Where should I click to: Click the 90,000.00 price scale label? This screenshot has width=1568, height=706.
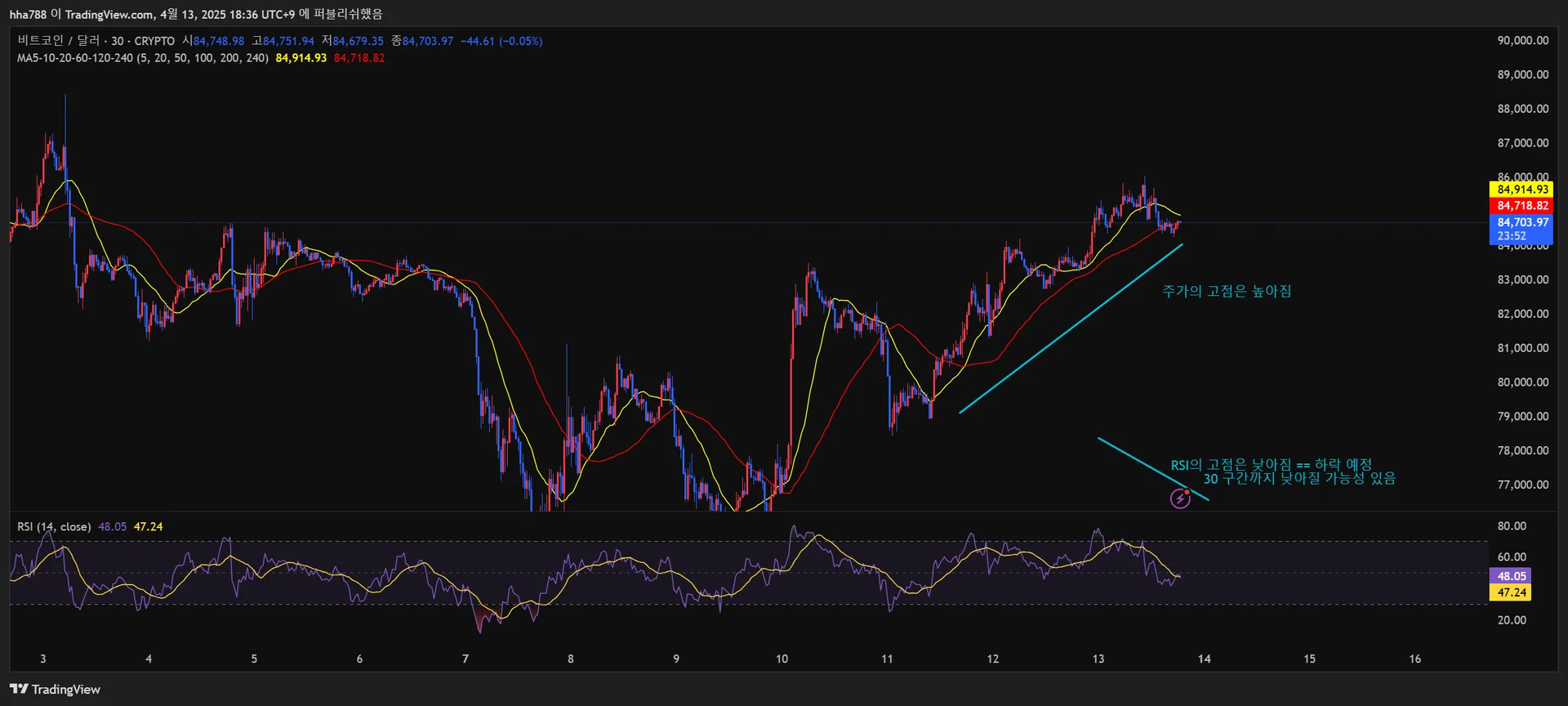(1522, 40)
